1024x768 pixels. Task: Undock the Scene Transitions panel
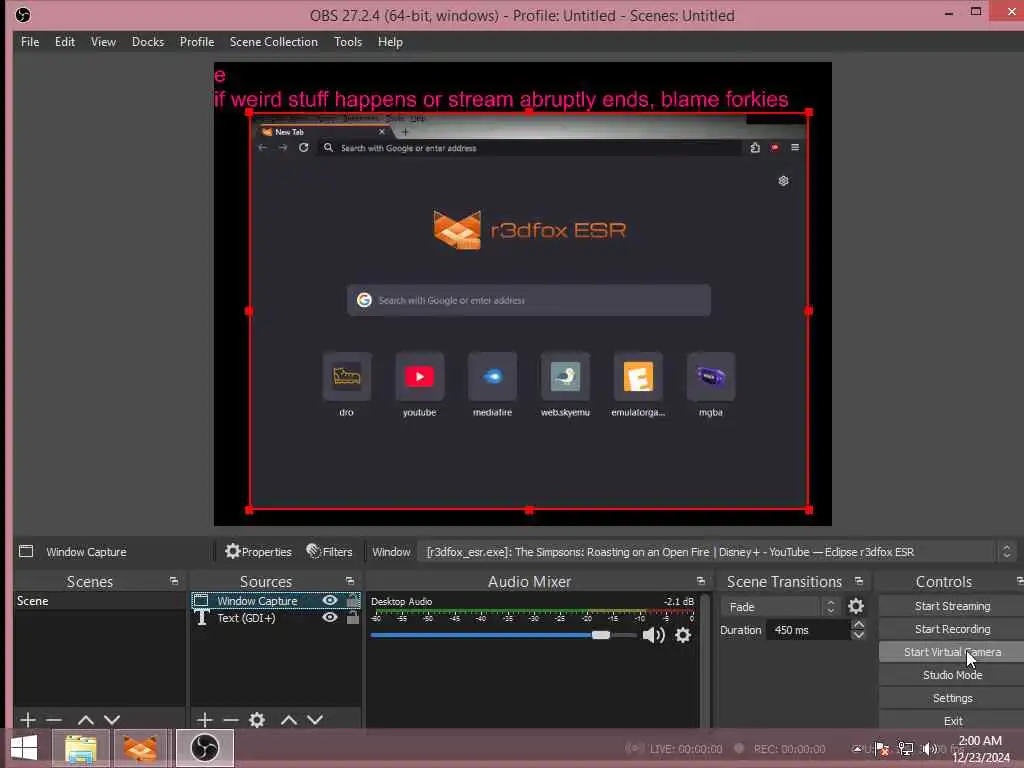pyautogui.click(x=859, y=581)
